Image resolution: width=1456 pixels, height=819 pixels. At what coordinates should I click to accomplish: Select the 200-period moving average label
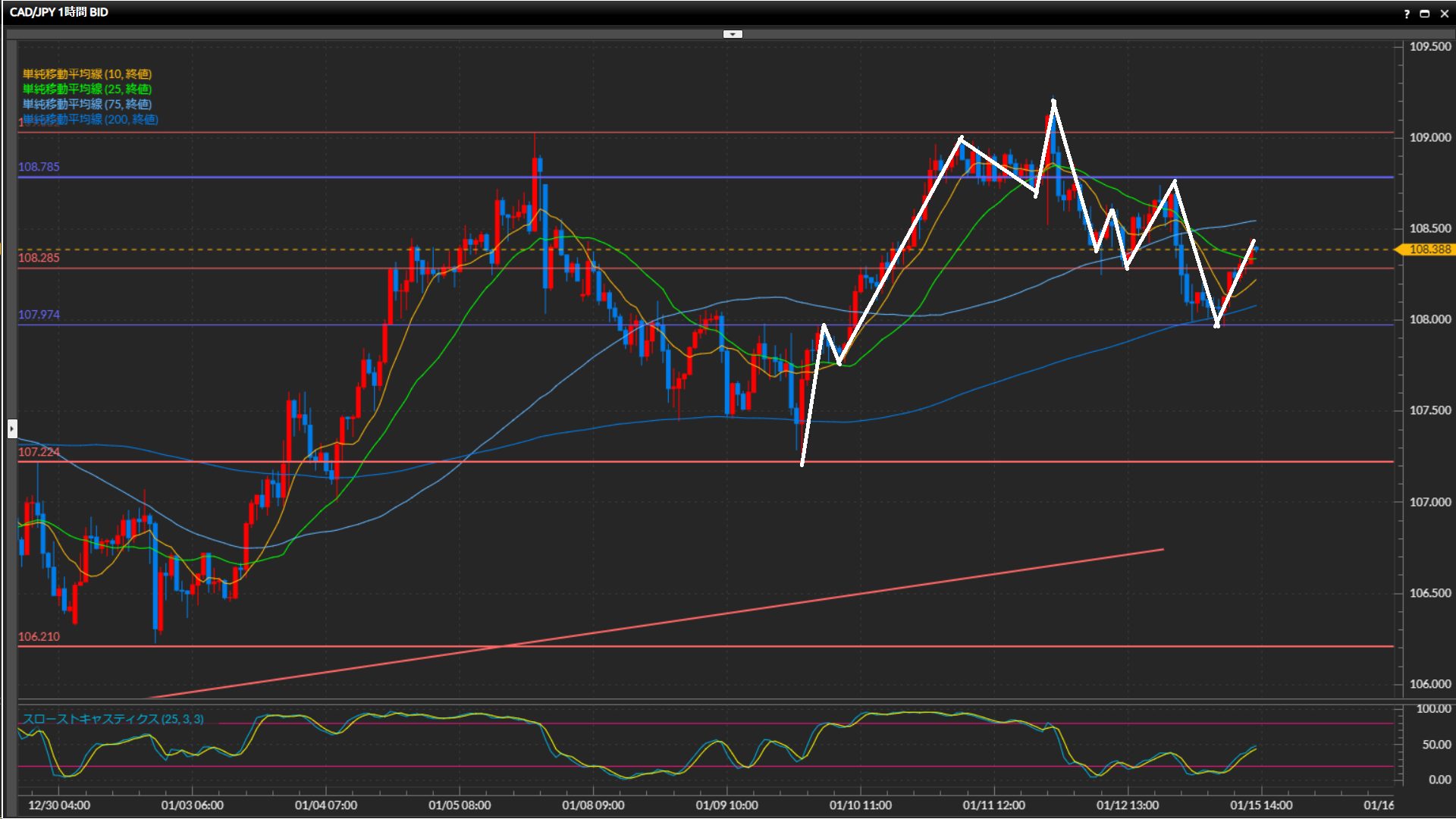click(x=91, y=119)
